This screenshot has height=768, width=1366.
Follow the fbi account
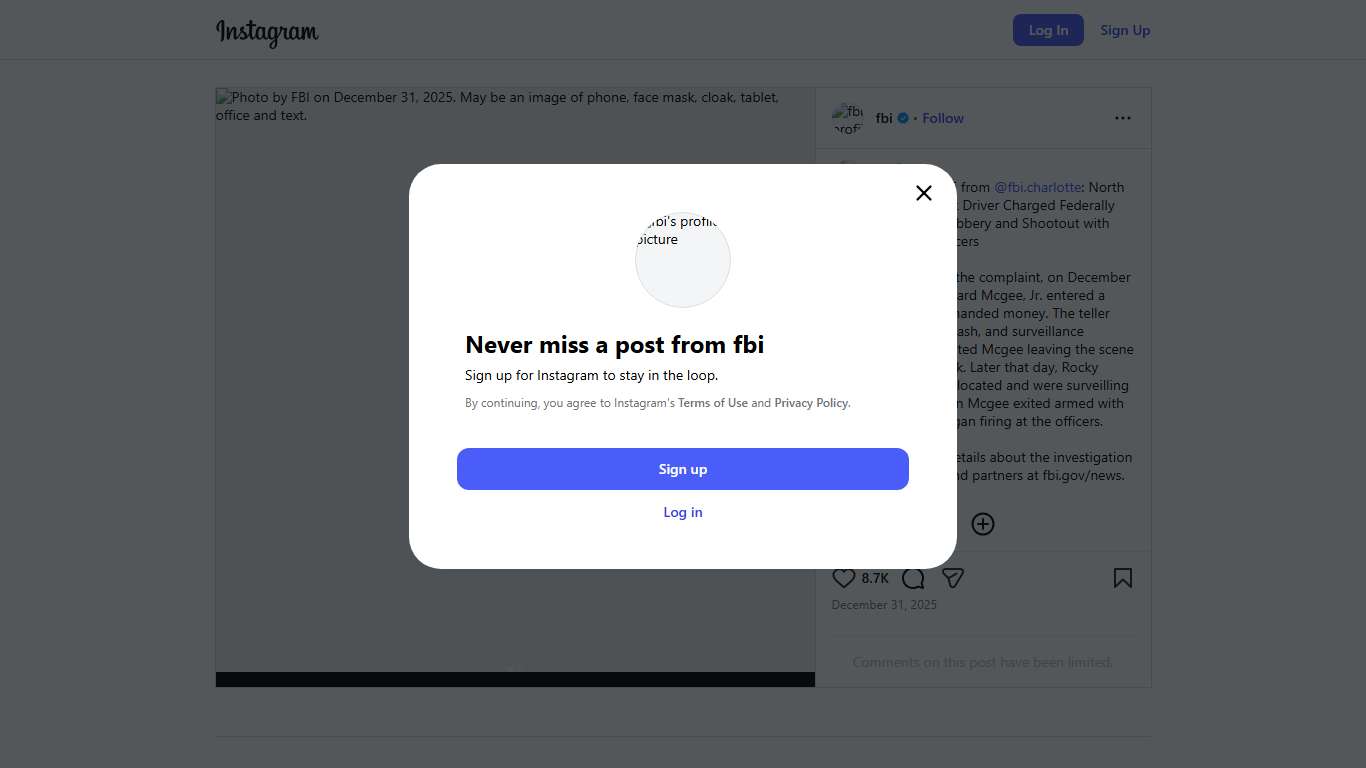(x=943, y=118)
